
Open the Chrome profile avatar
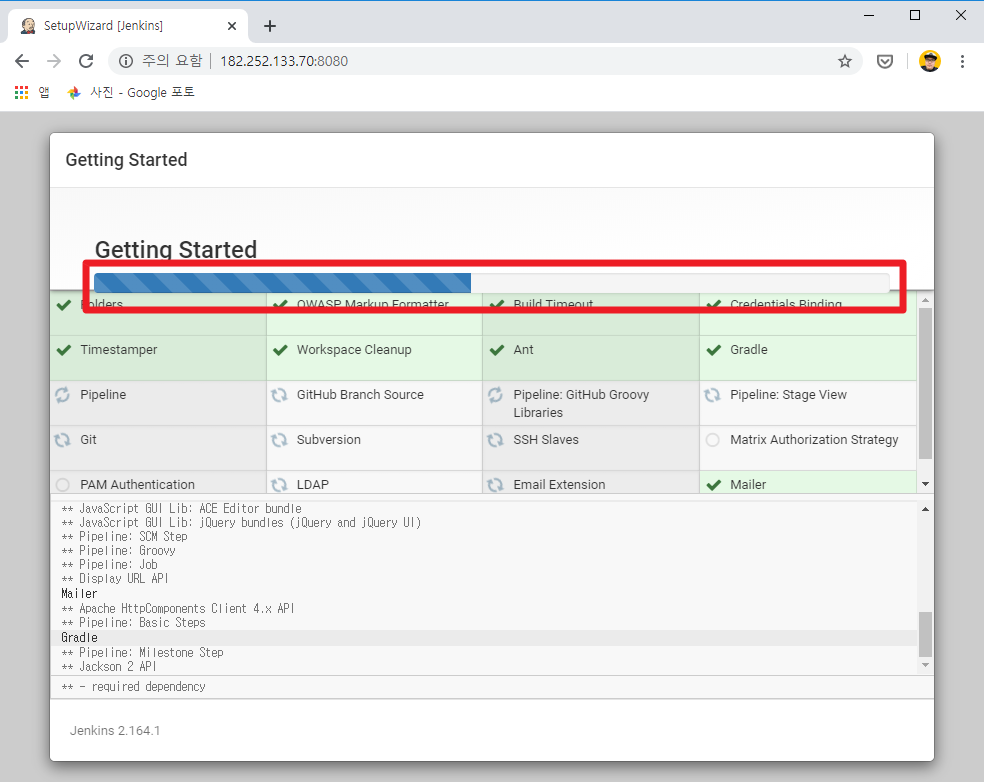pos(929,61)
